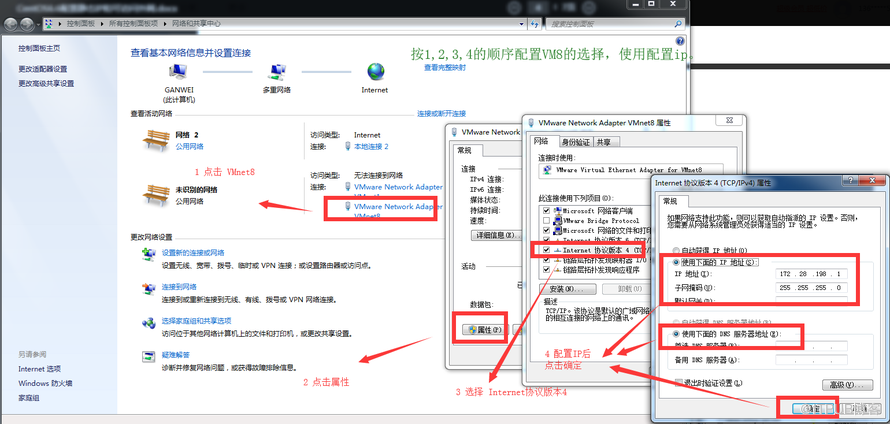Click the 设置新的连接或网络 icon

tap(149, 254)
